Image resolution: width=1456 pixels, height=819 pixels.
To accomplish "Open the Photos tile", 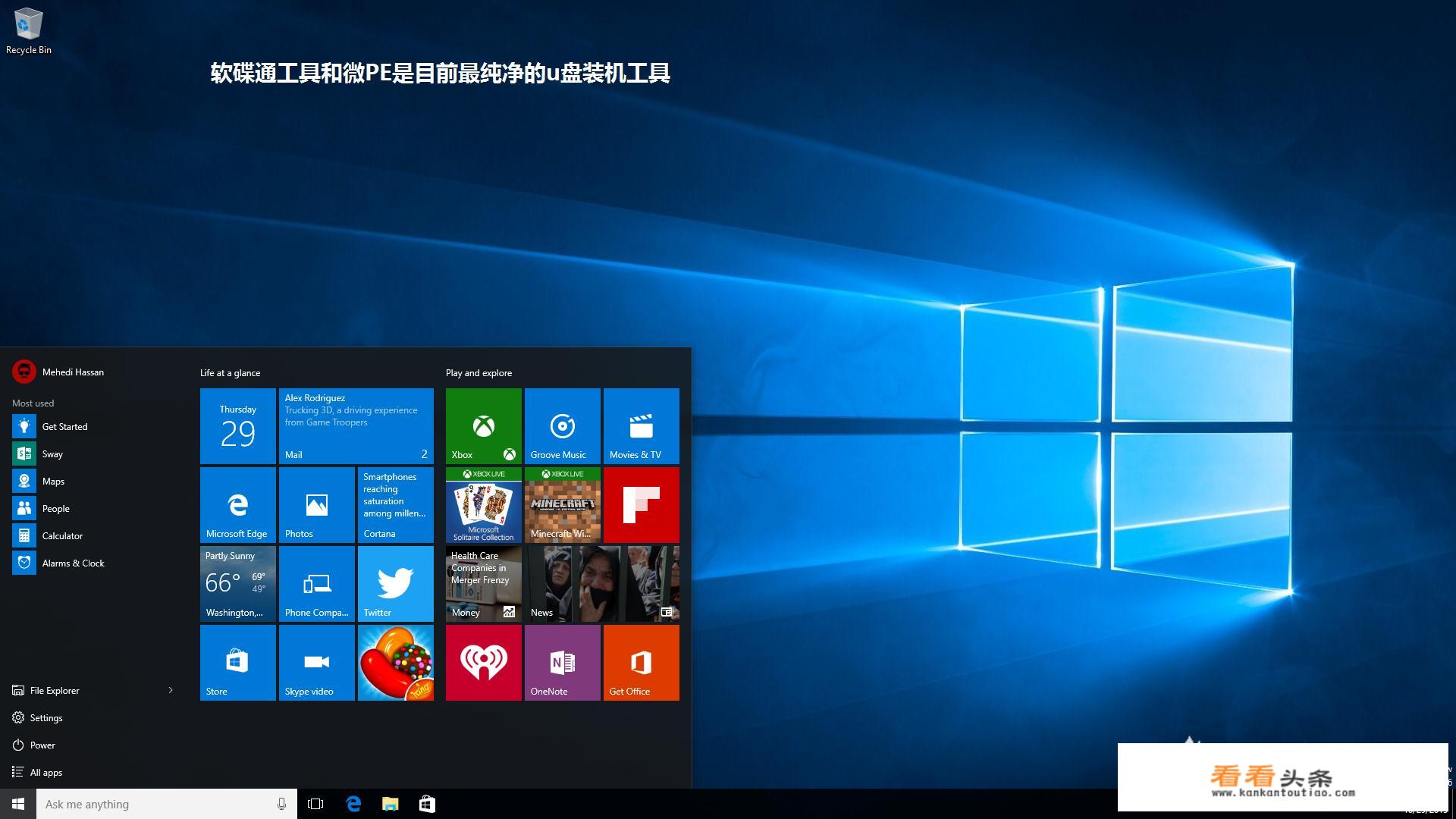I will click(x=317, y=505).
